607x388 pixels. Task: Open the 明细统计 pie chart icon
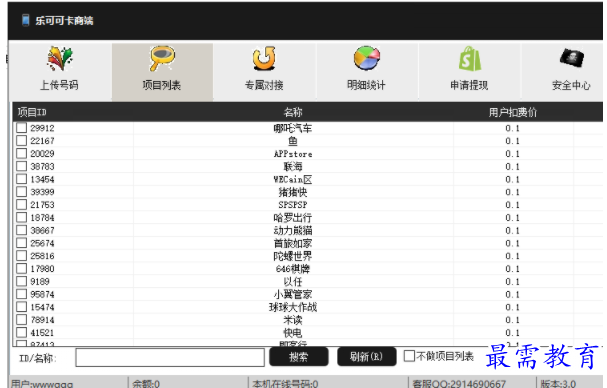click(x=367, y=58)
